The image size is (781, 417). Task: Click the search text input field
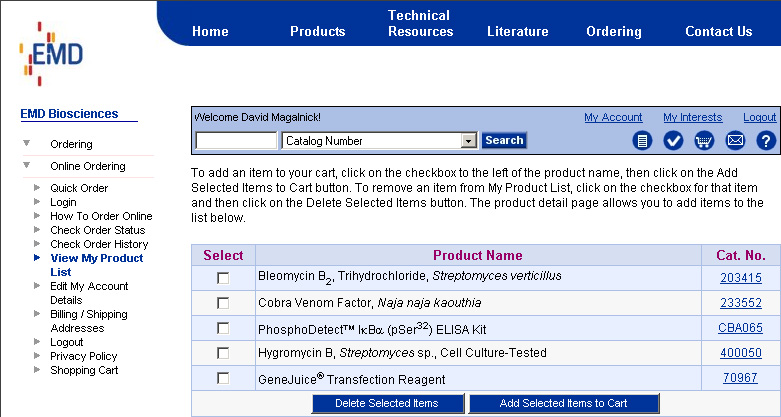click(x=236, y=141)
